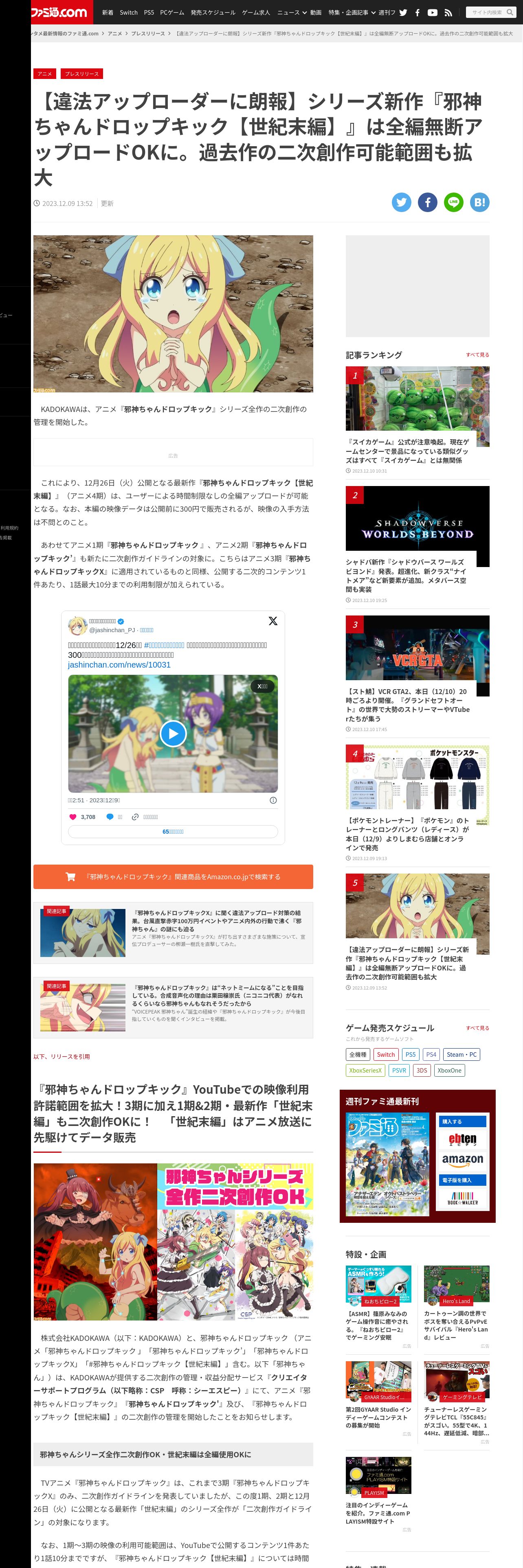Click the heart like icon on tweet
523x1568 pixels.
click(x=73, y=817)
